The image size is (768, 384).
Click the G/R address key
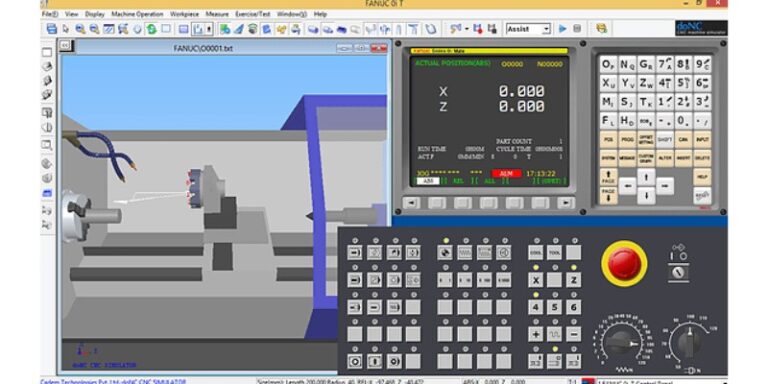[646, 64]
